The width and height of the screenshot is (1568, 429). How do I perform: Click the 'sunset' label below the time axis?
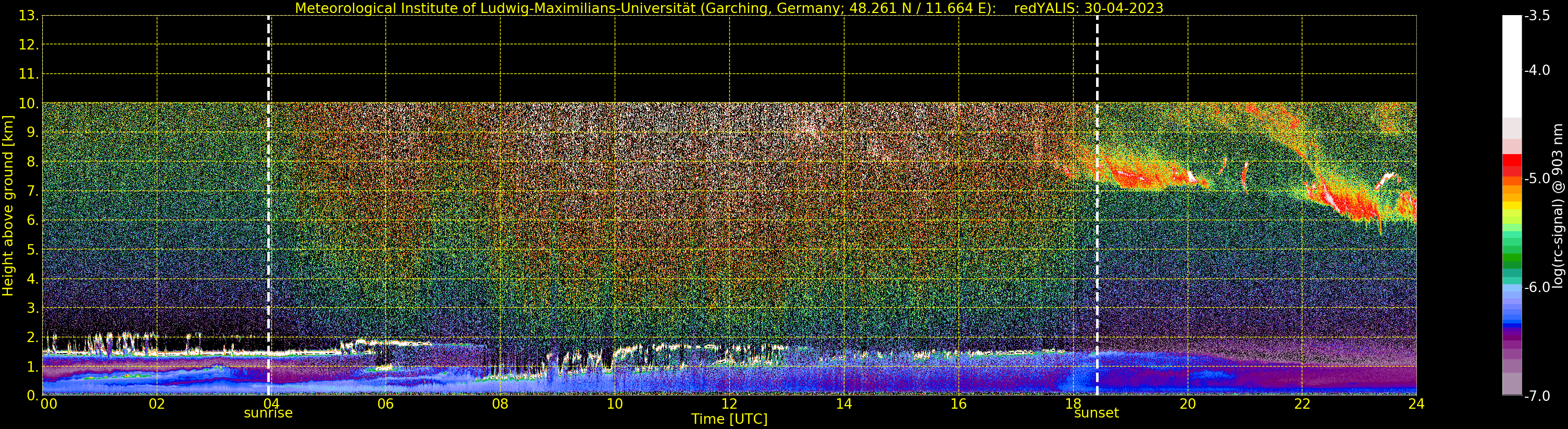[1096, 413]
